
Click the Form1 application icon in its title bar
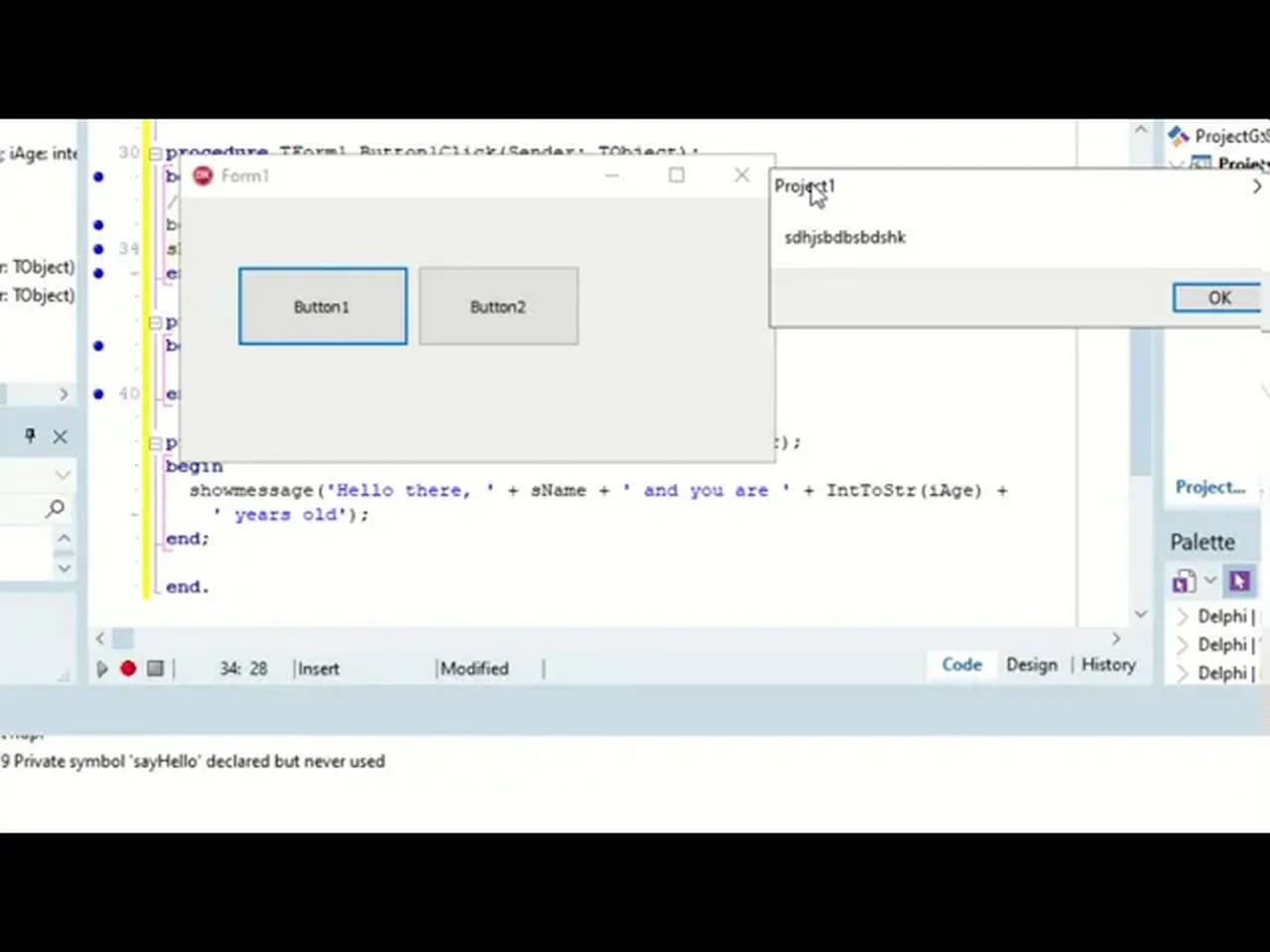coord(202,176)
